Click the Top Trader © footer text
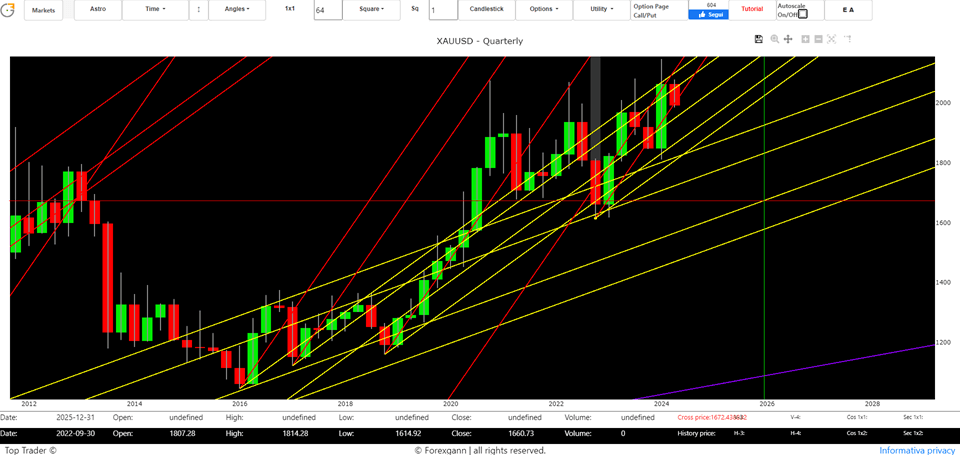 [29, 450]
